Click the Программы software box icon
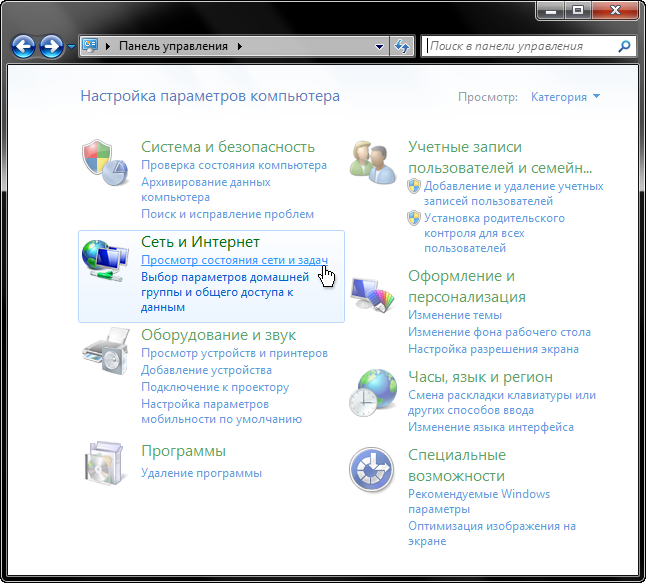The height and width of the screenshot is (583, 646). (x=104, y=464)
